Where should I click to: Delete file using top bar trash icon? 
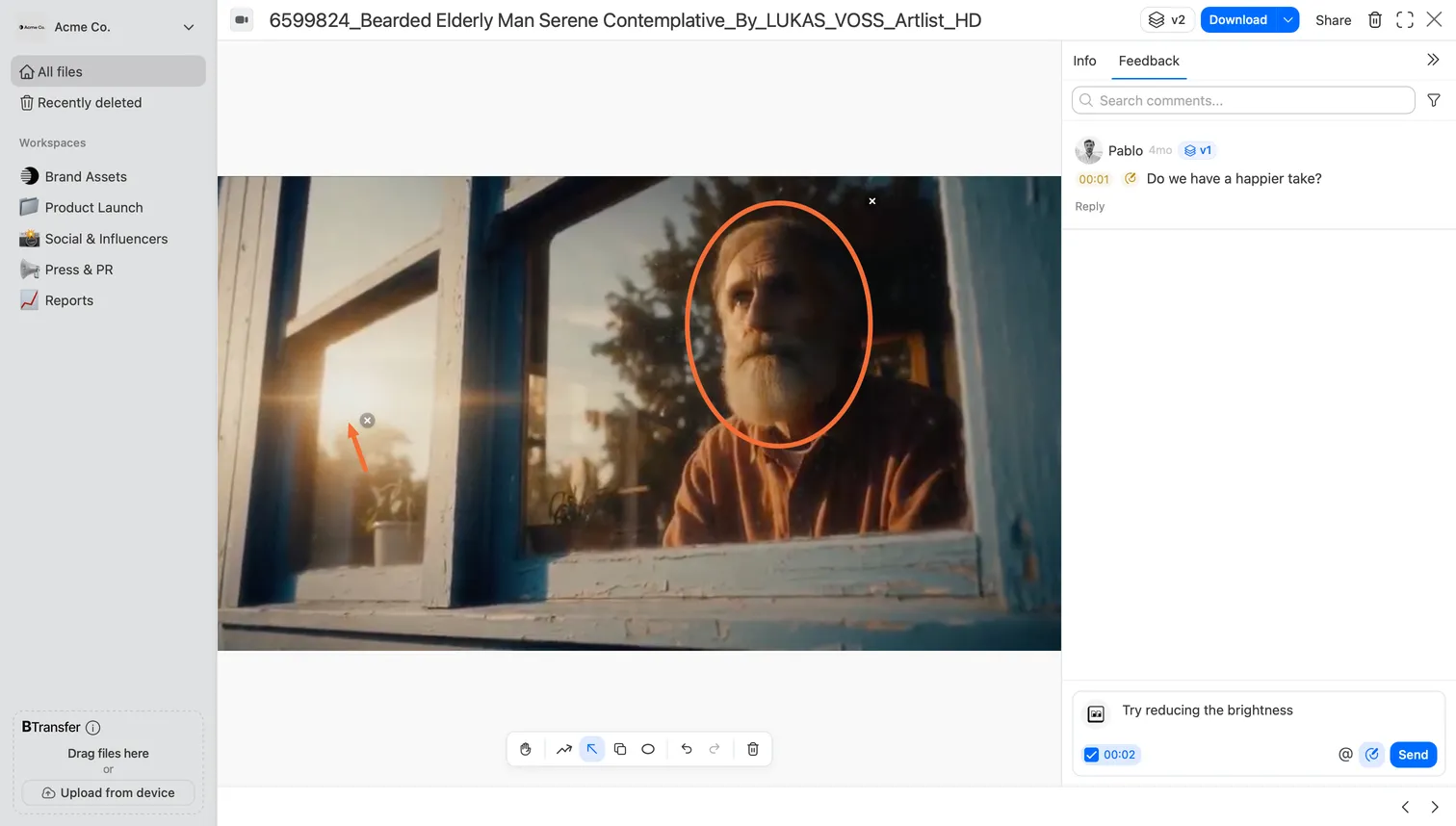point(1375,19)
